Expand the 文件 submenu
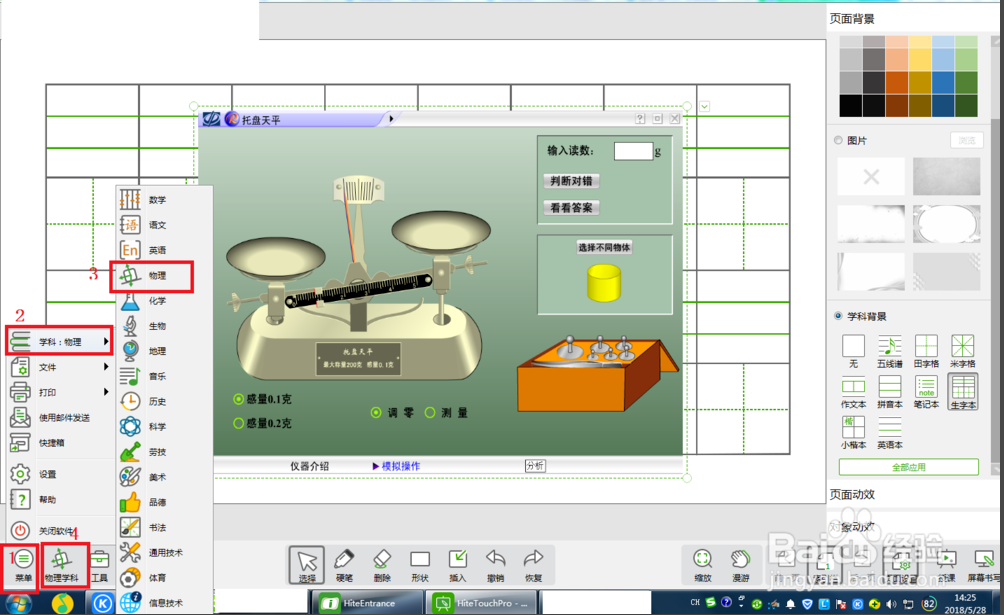 tap(58, 367)
